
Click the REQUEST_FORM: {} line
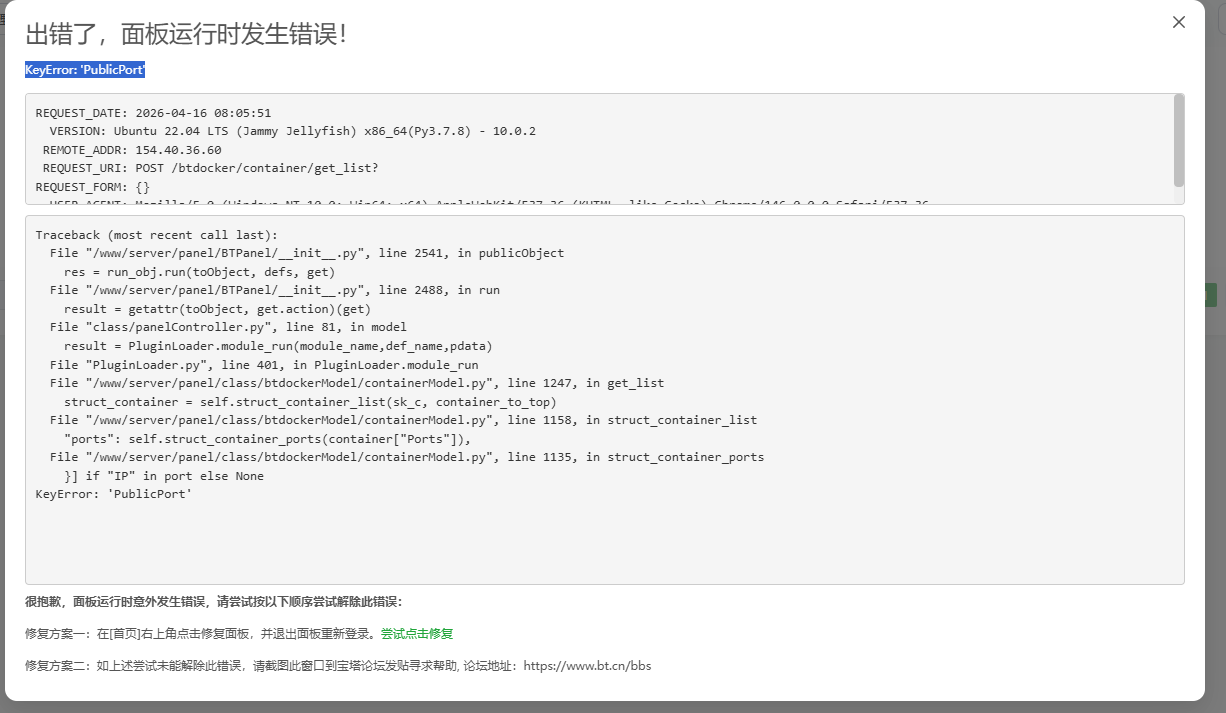92,187
